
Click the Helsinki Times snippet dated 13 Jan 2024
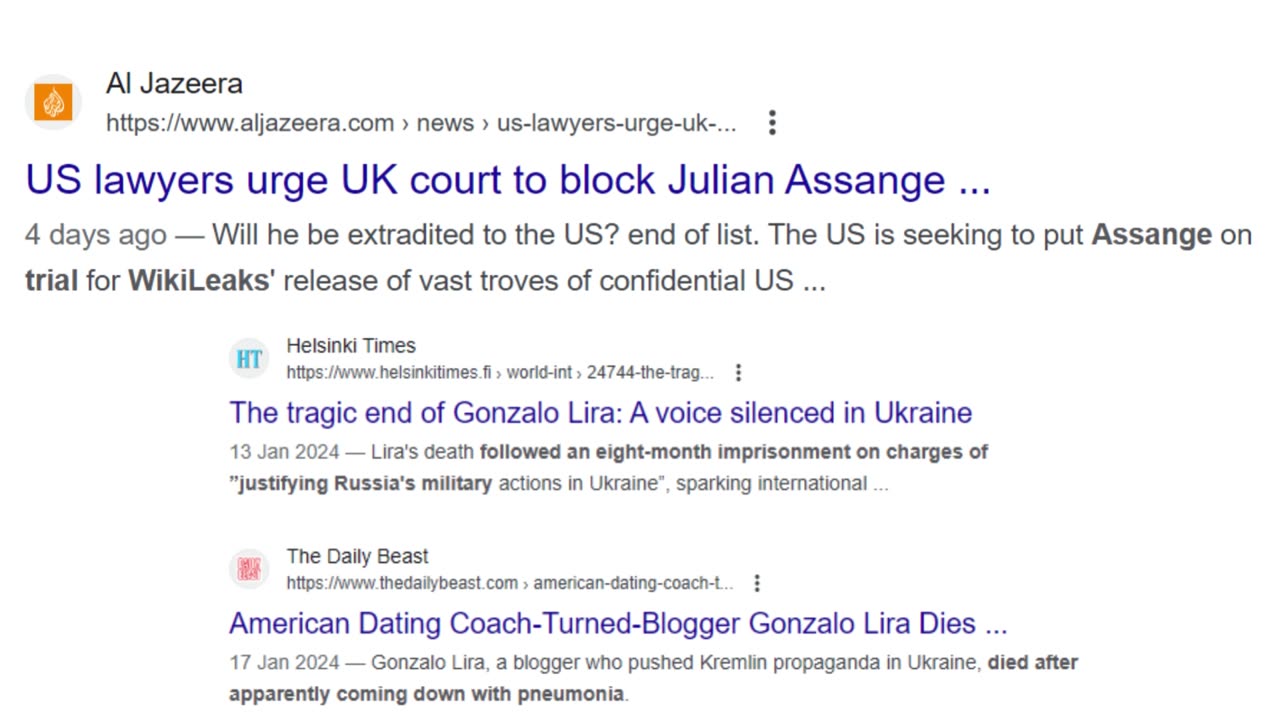608,467
